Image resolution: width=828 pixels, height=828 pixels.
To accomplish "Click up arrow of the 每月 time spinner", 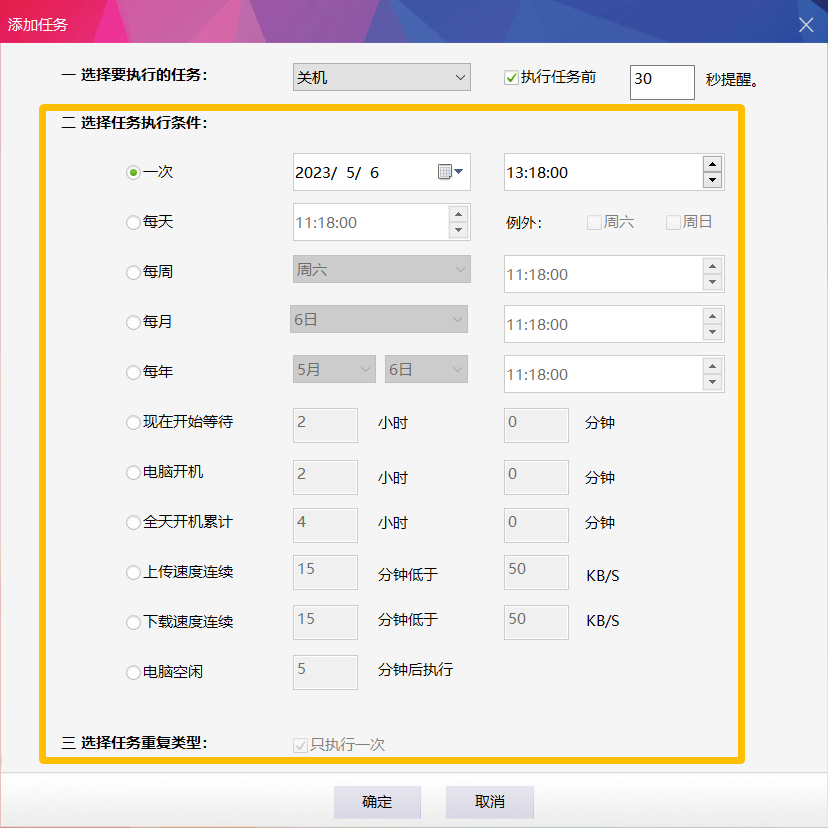I will (x=712, y=316).
